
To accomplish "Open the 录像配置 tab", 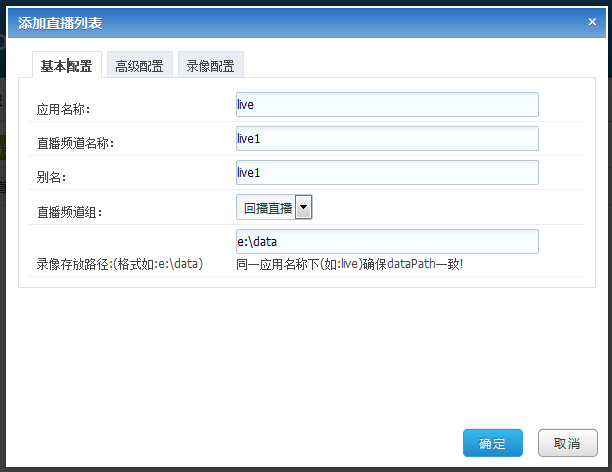I will (x=211, y=65).
